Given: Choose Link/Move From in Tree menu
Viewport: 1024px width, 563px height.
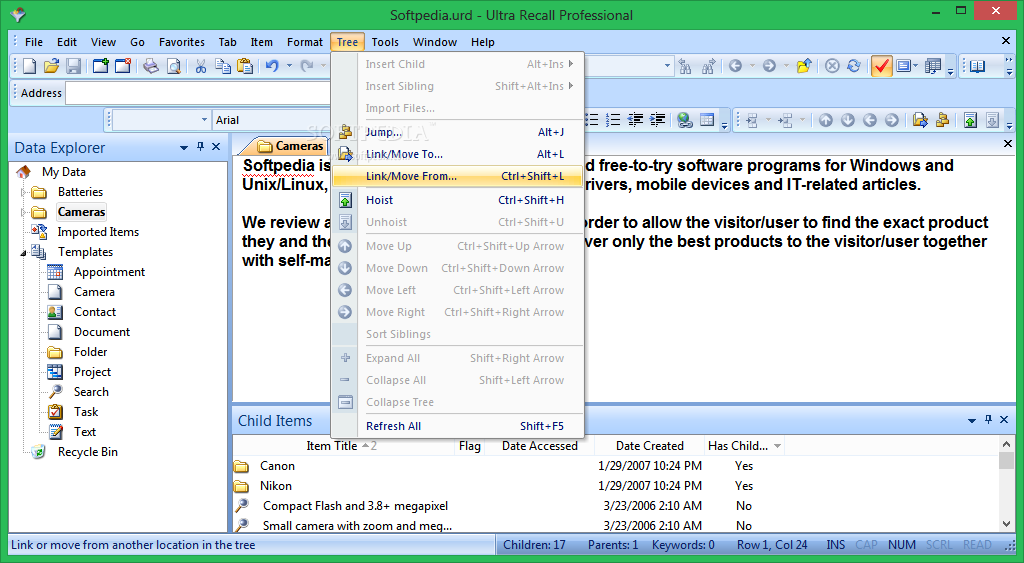Looking at the screenshot, I should [458, 176].
